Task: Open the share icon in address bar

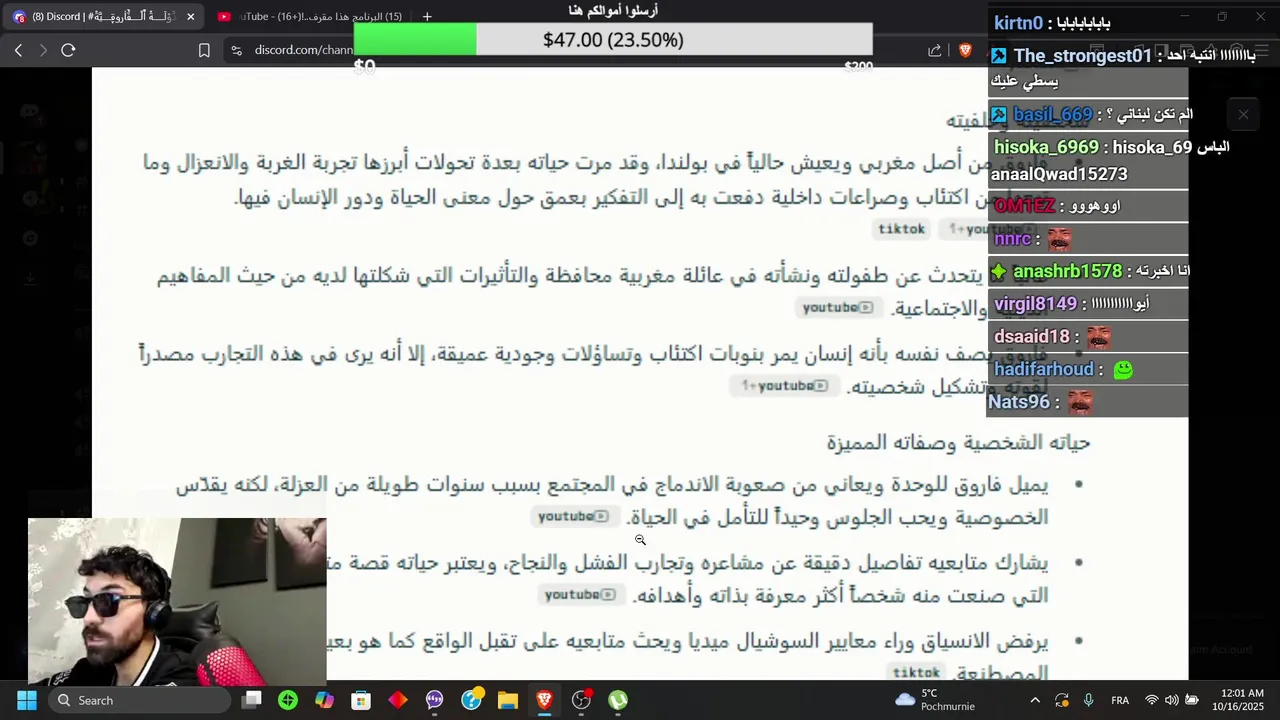Action: pyautogui.click(x=934, y=50)
